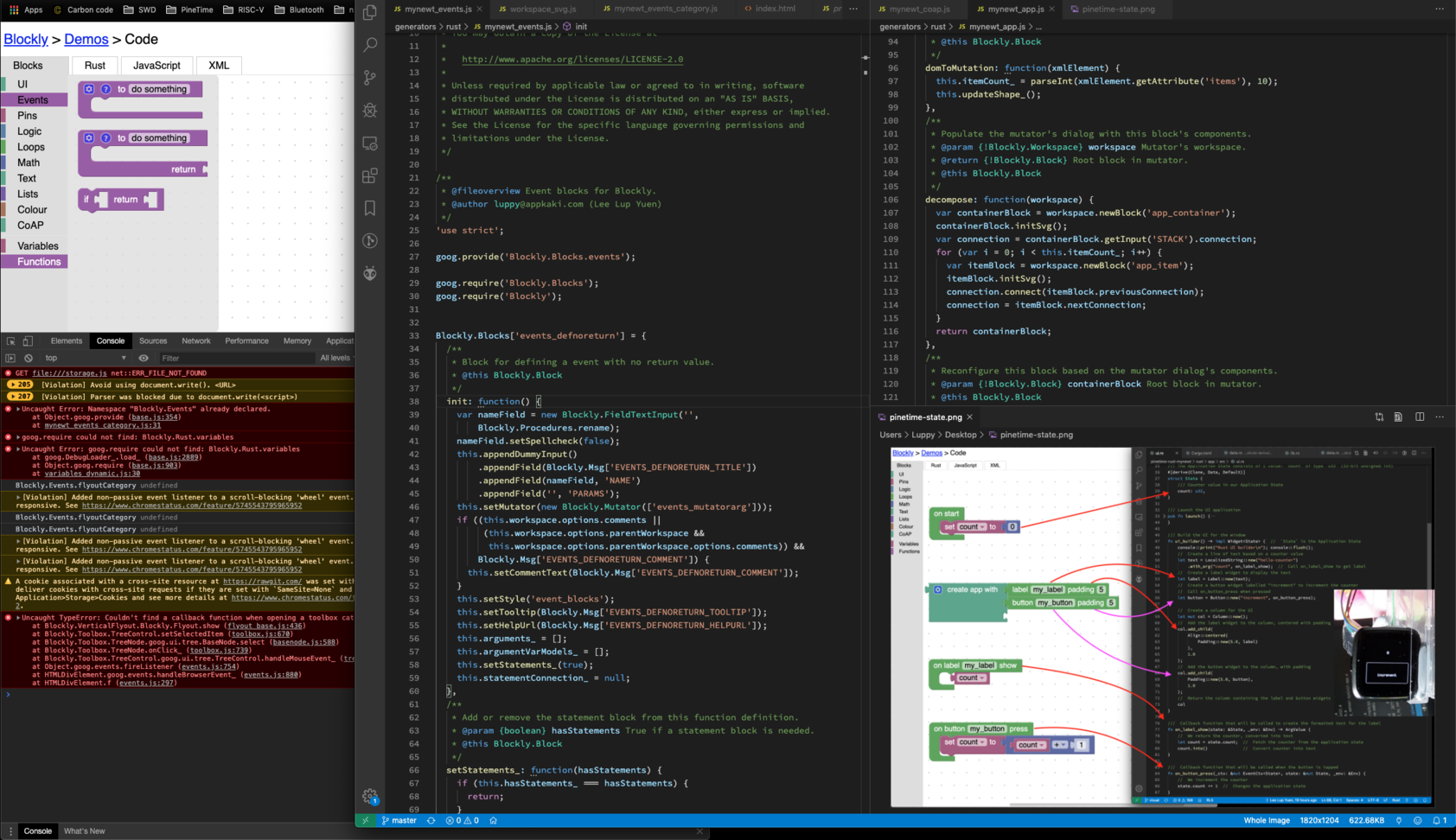Image resolution: width=1456 pixels, height=840 pixels.
Task: Follow the Demos breadcrumb link
Action: tap(86, 40)
